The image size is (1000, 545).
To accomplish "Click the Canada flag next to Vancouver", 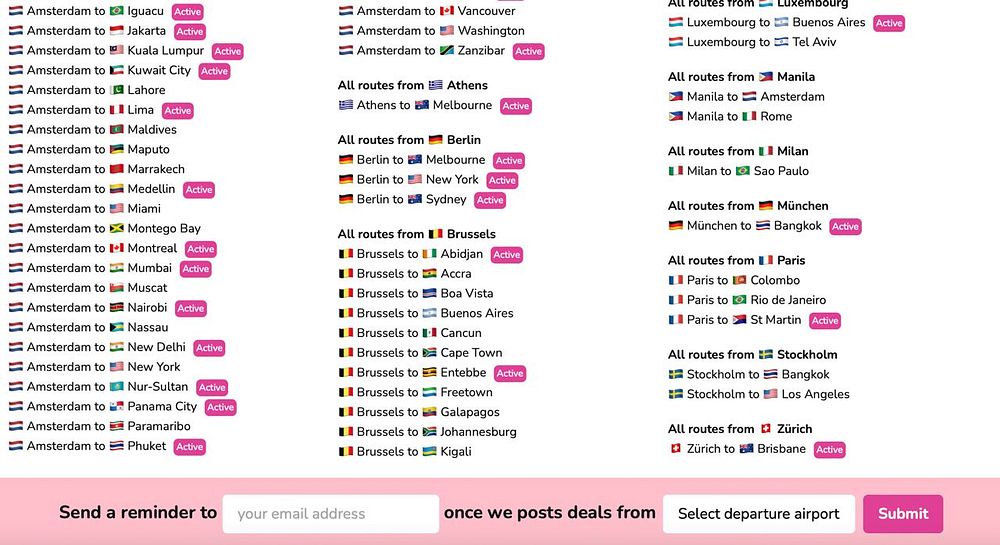I will (x=447, y=11).
